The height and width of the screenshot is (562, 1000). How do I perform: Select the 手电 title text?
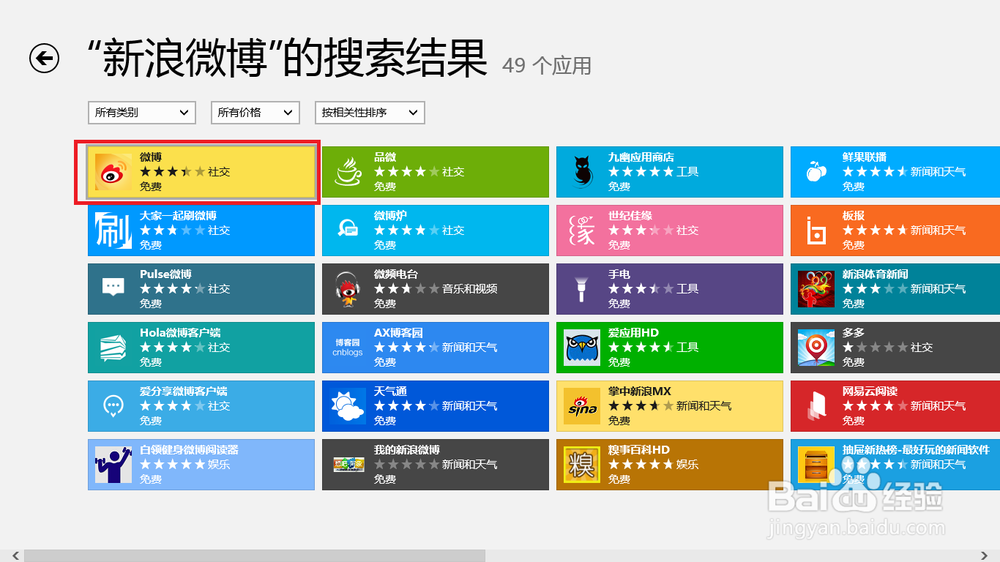click(x=619, y=274)
